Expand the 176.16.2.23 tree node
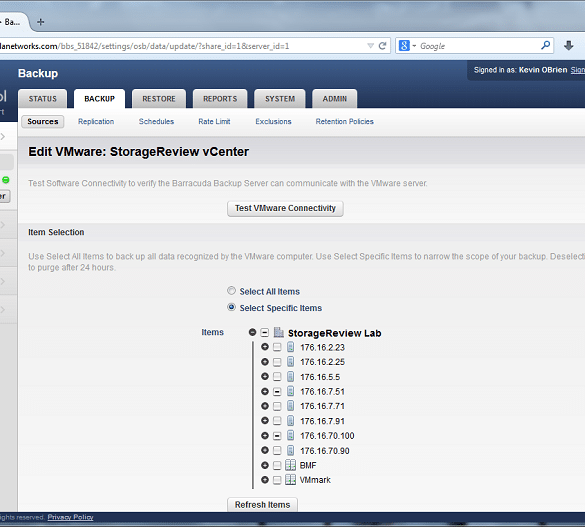The width and height of the screenshot is (585, 527). 265,347
